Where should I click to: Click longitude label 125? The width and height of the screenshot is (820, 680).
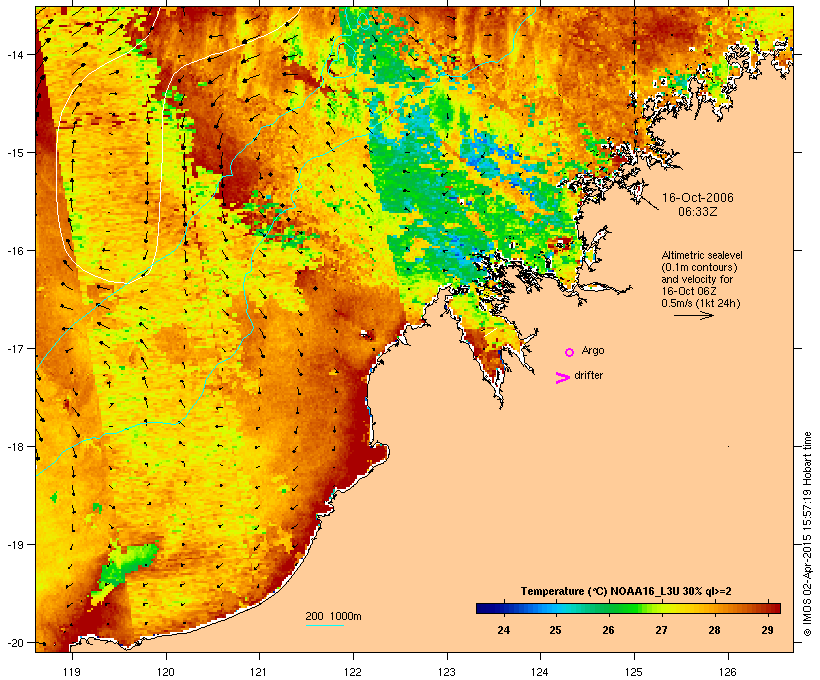(x=634, y=672)
